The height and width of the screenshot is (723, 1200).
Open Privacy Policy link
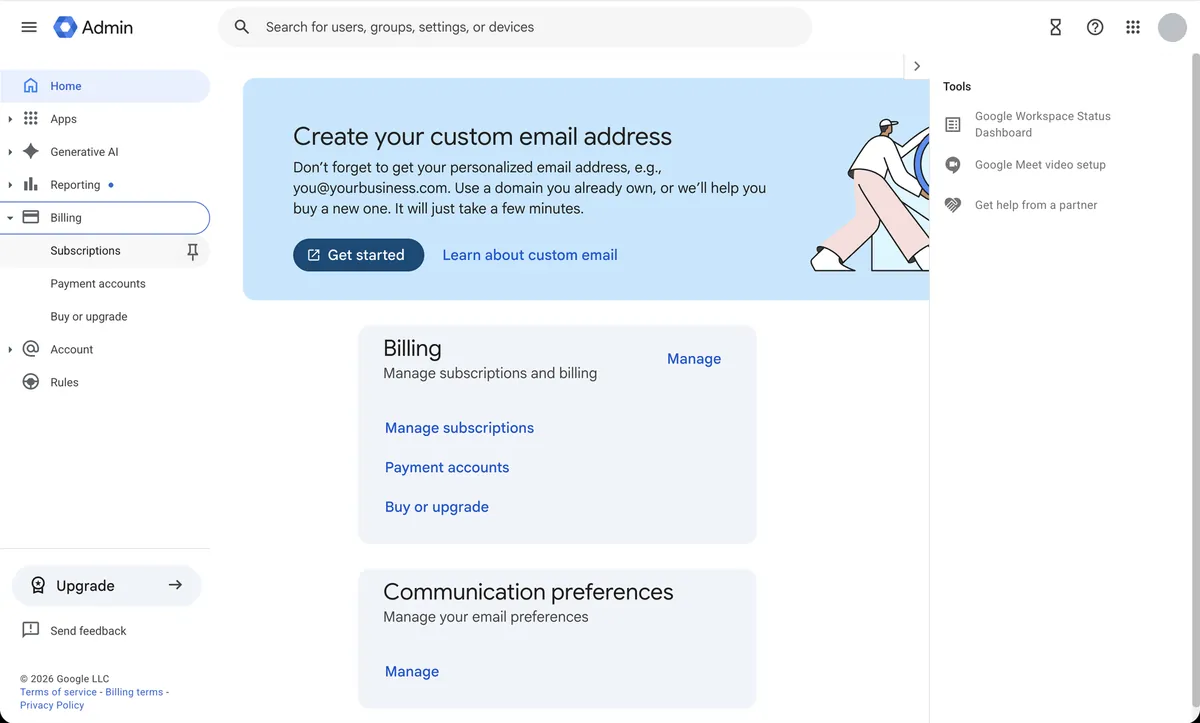[x=52, y=705]
